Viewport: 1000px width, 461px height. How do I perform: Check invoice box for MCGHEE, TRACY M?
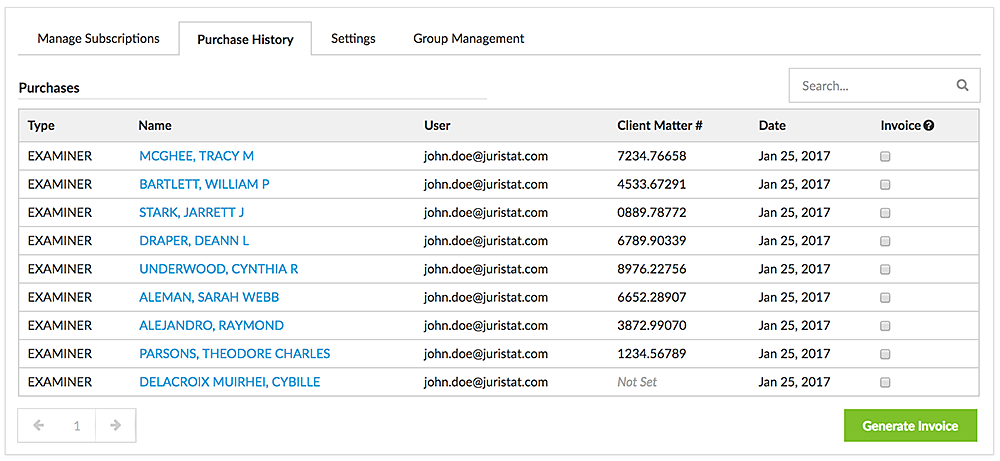885,157
